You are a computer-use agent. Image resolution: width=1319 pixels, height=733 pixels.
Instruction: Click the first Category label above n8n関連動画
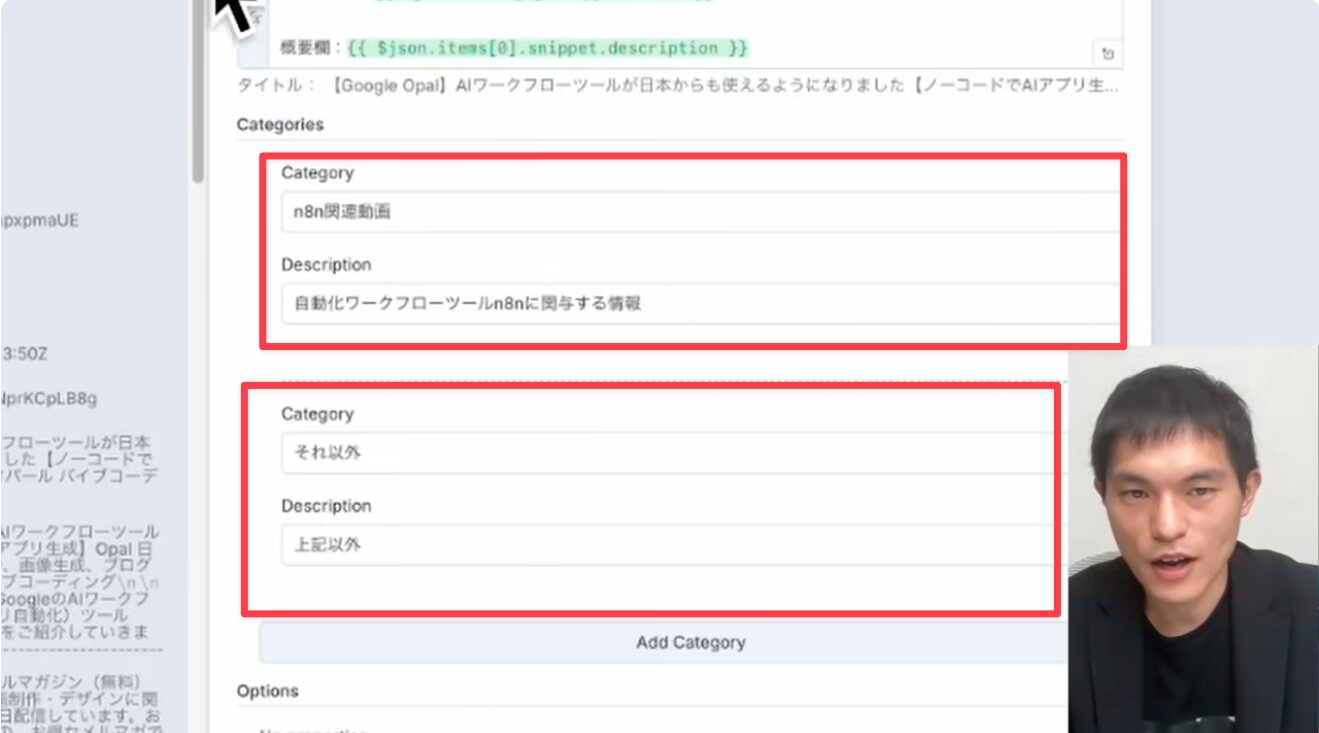coord(317,173)
